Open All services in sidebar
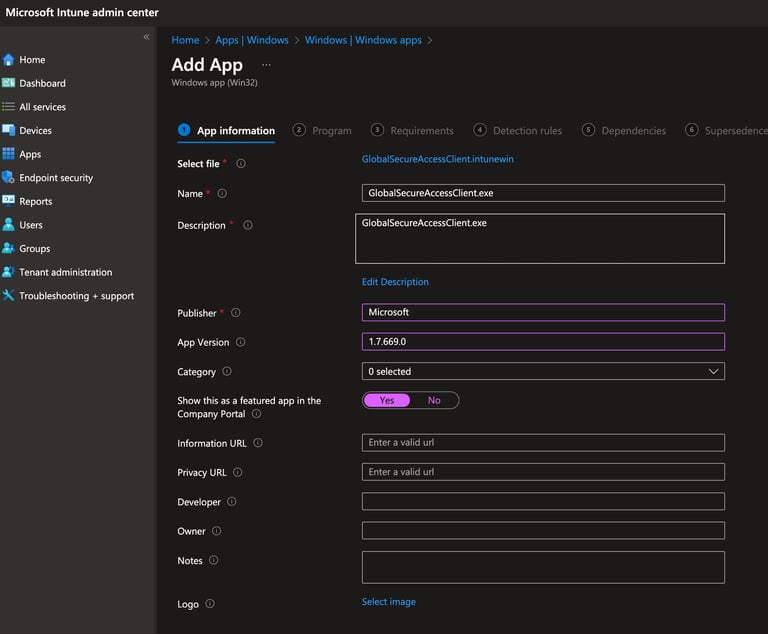768x634 pixels. click(42, 107)
